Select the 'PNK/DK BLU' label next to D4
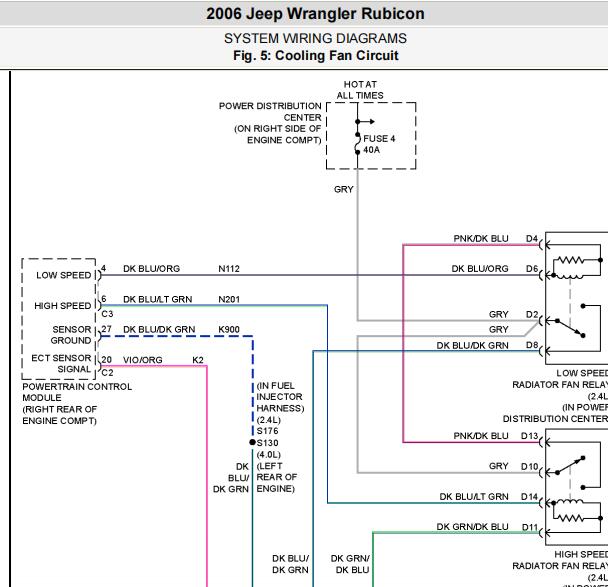 (x=480, y=238)
